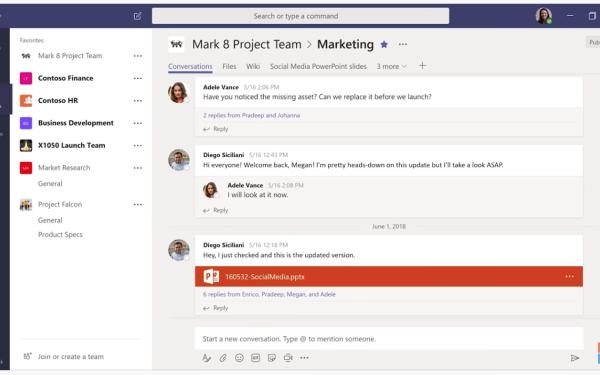Viewport: 600px width, 375px height.
Task: Open X1050 Launch Team more options
Action: click(138, 145)
